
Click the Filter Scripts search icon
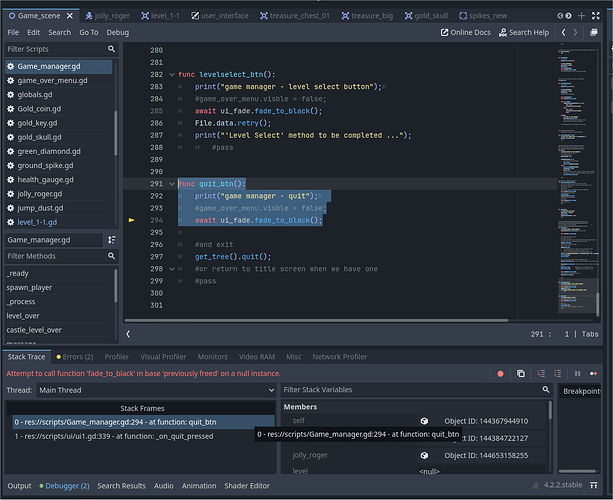(111, 49)
